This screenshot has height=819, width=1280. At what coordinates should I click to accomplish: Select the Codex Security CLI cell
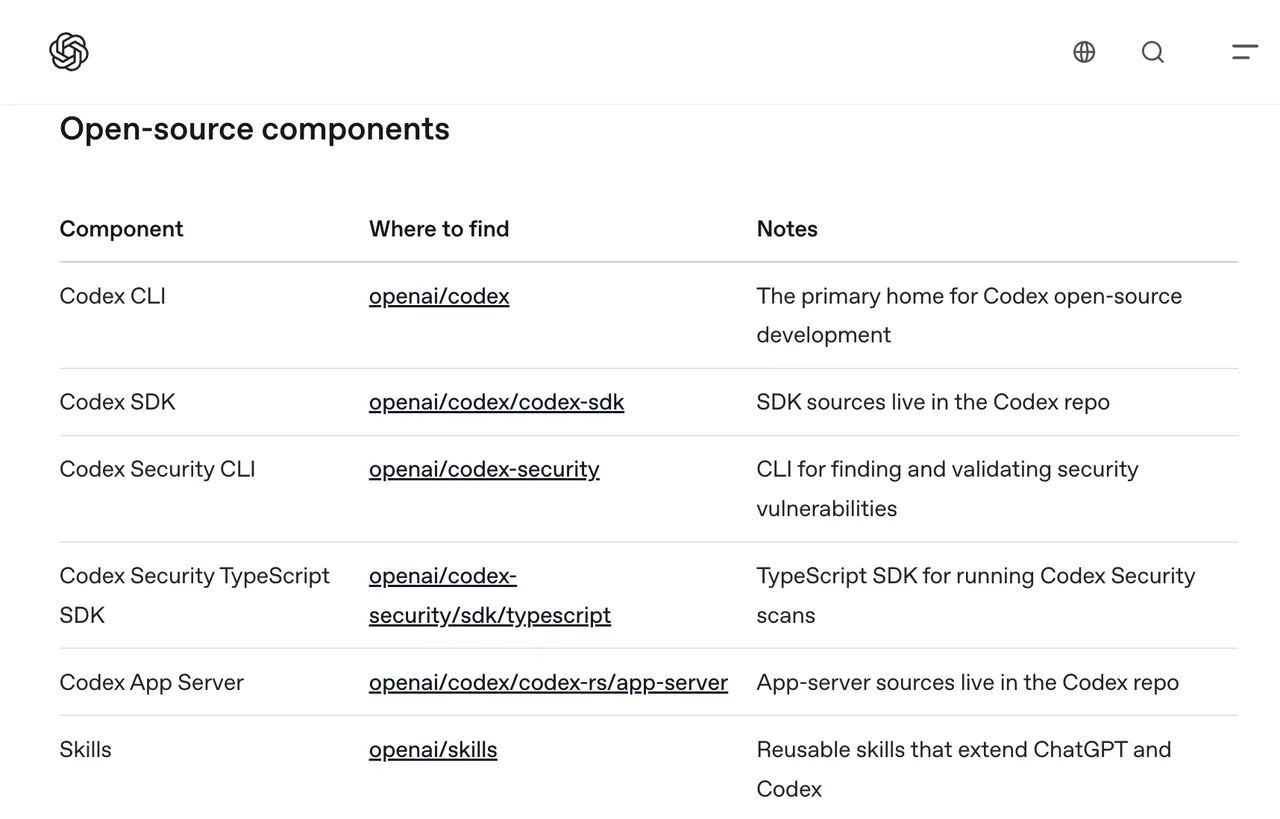158,469
